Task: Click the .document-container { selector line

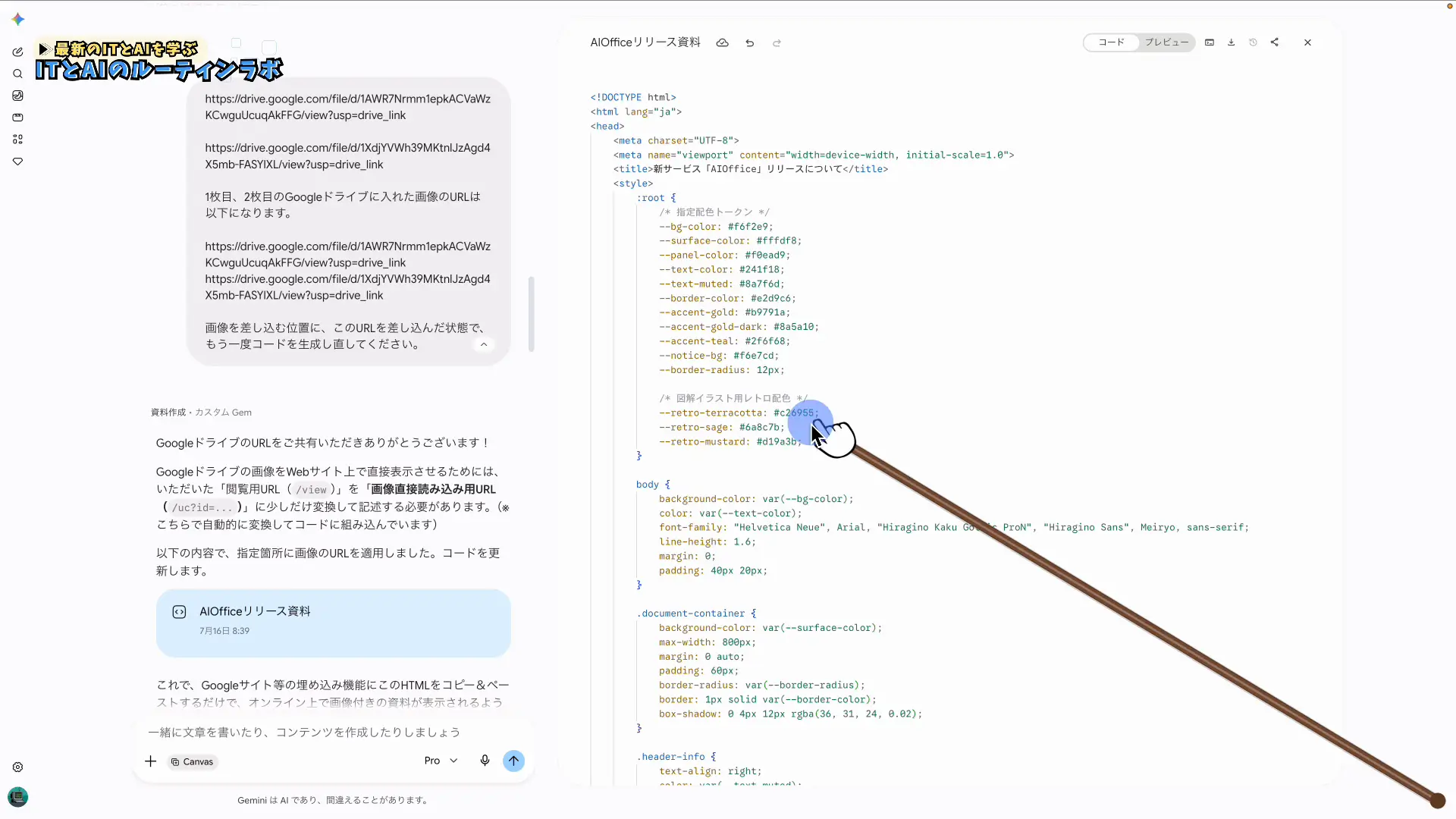Action: (696, 613)
